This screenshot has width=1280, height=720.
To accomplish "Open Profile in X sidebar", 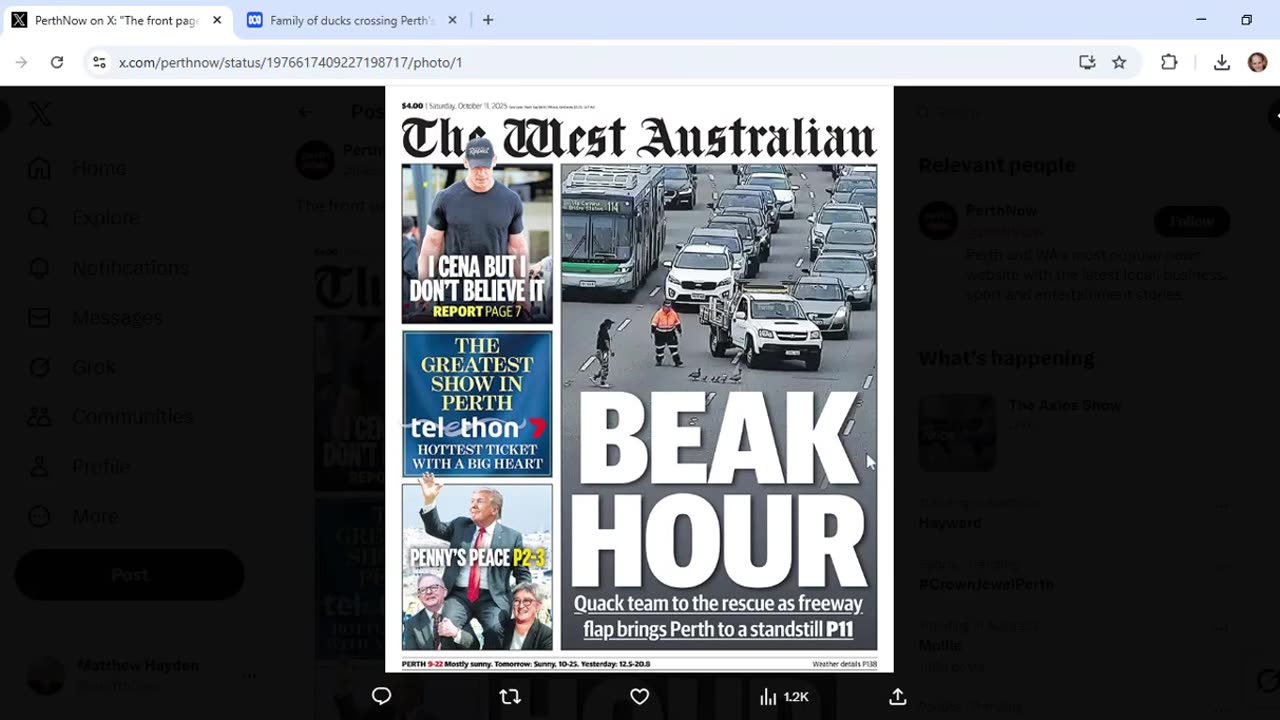I will (79, 466).
